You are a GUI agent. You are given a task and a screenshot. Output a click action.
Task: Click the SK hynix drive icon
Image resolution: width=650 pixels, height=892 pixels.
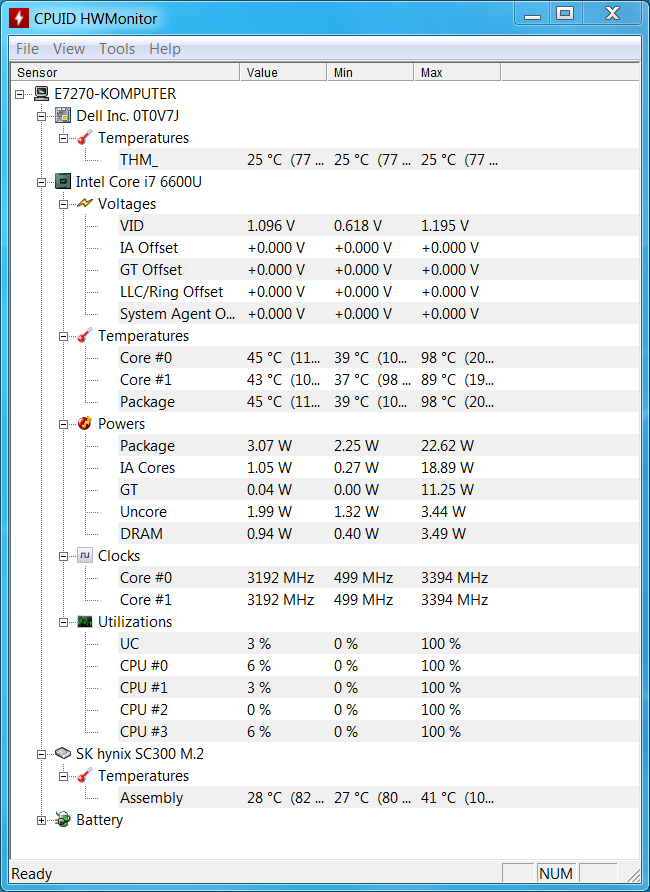click(63, 754)
